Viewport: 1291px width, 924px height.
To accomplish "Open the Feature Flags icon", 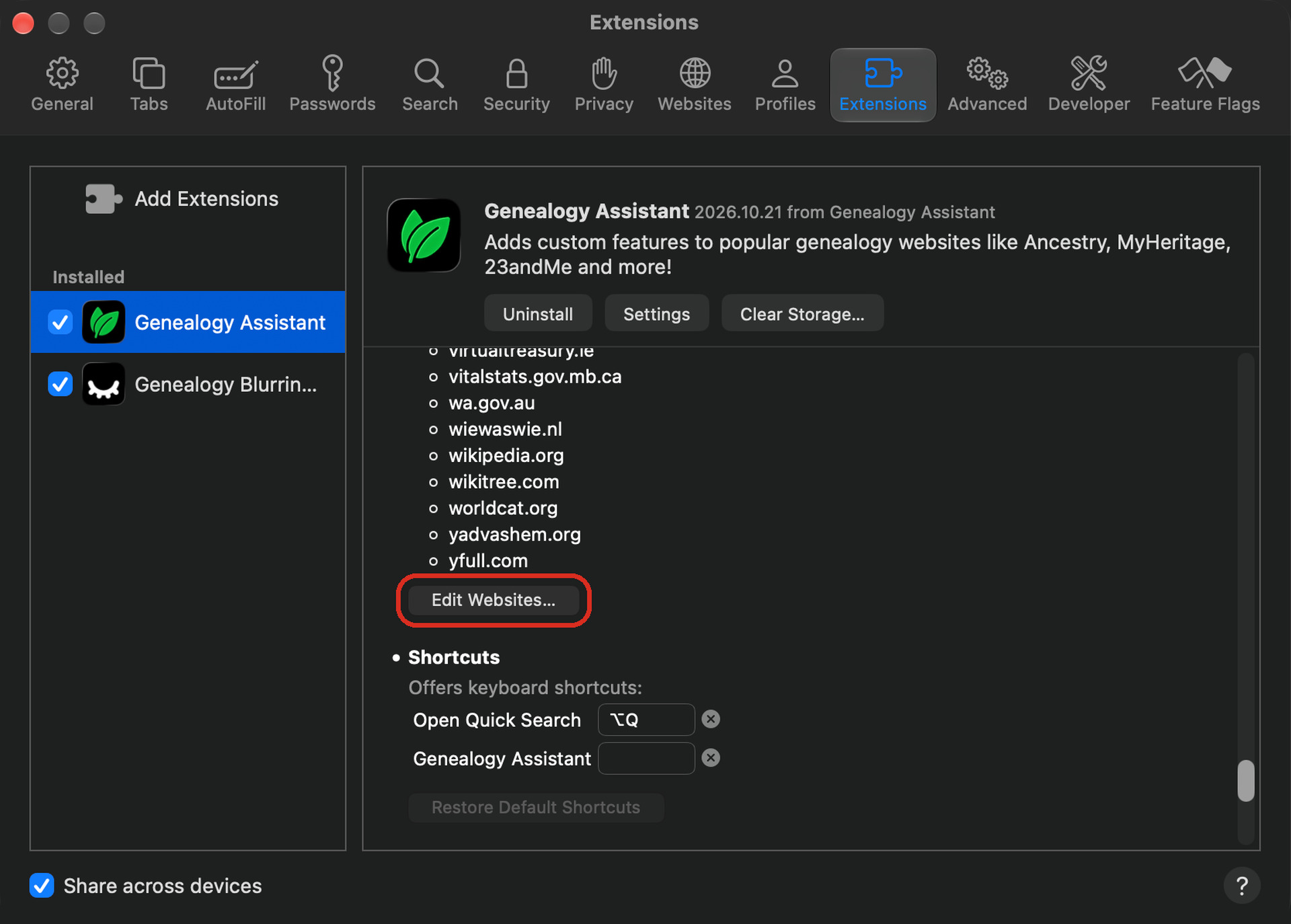I will pyautogui.click(x=1205, y=73).
